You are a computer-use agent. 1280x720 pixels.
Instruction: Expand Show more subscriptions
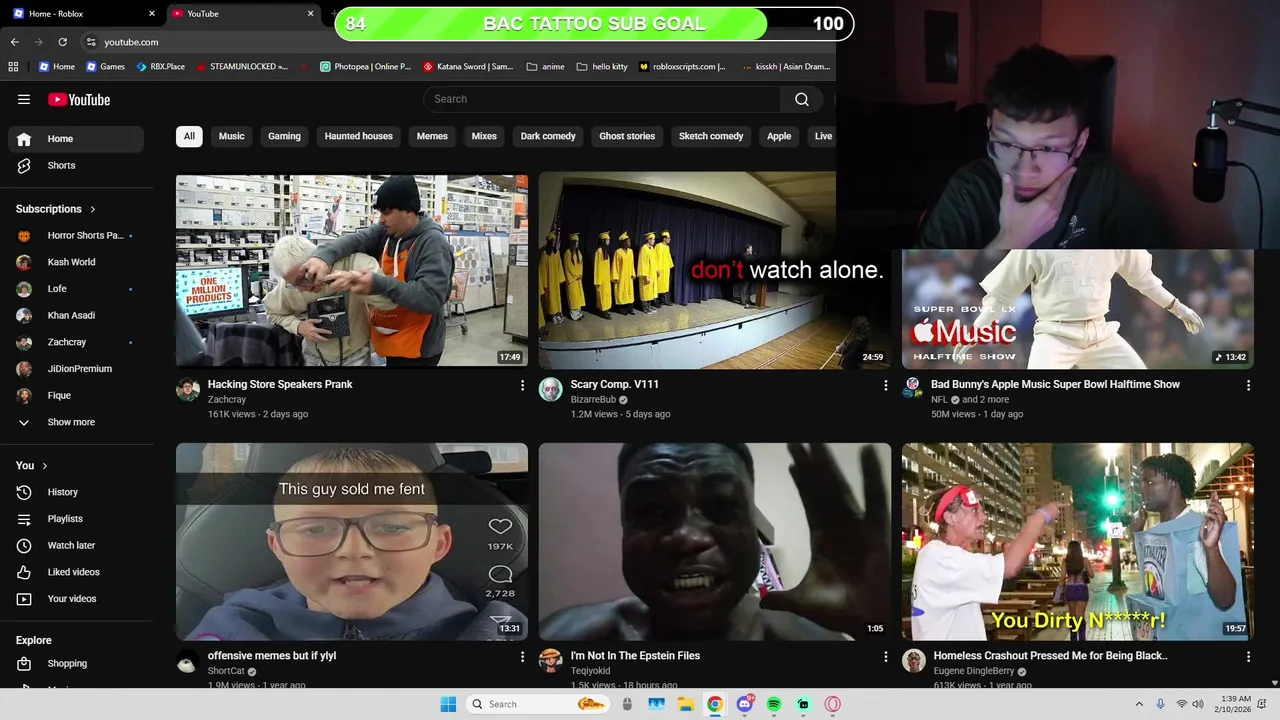pyautogui.click(x=76, y=422)
